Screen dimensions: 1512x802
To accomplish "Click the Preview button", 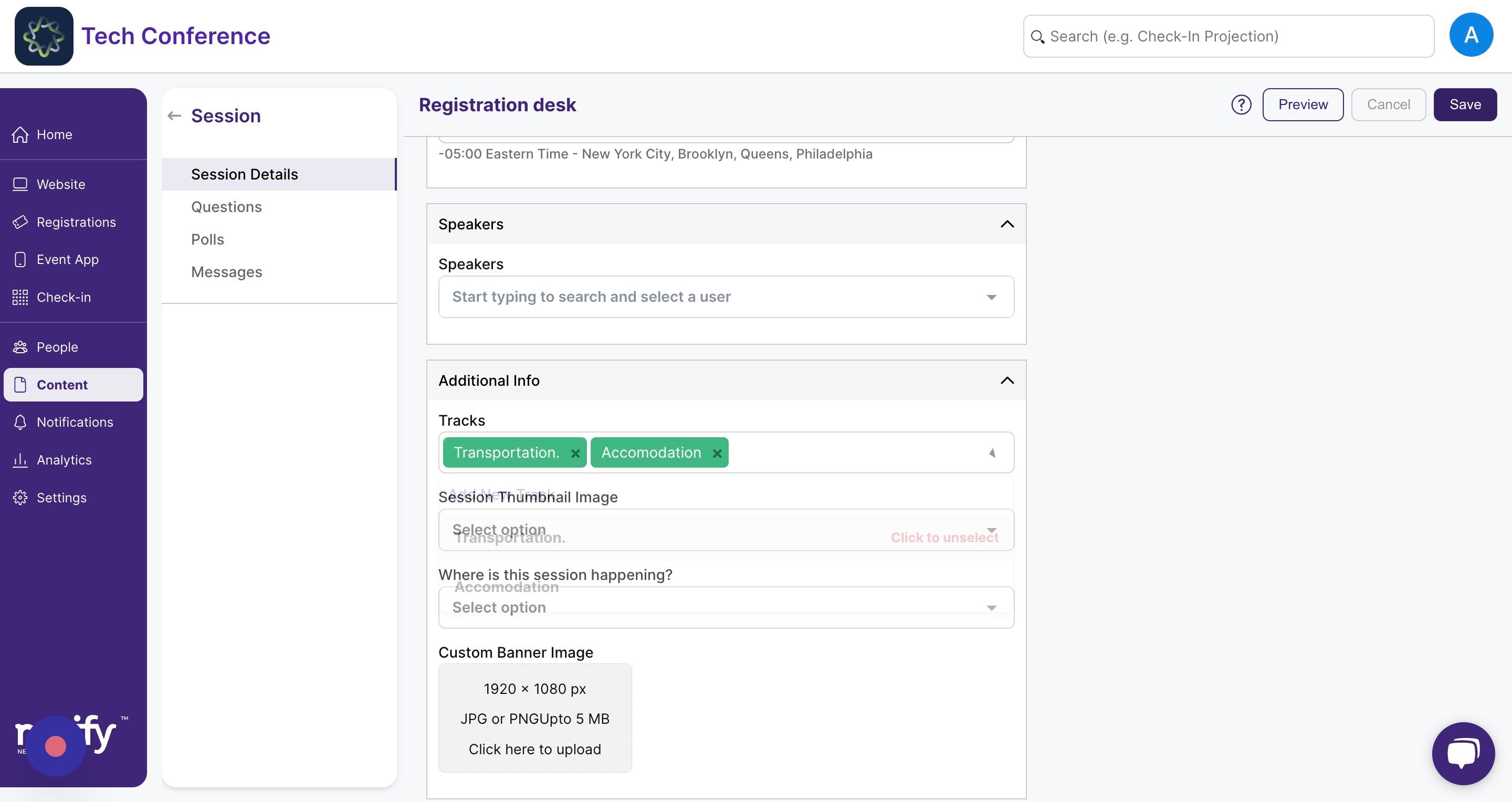I will tap(1303, 104).
